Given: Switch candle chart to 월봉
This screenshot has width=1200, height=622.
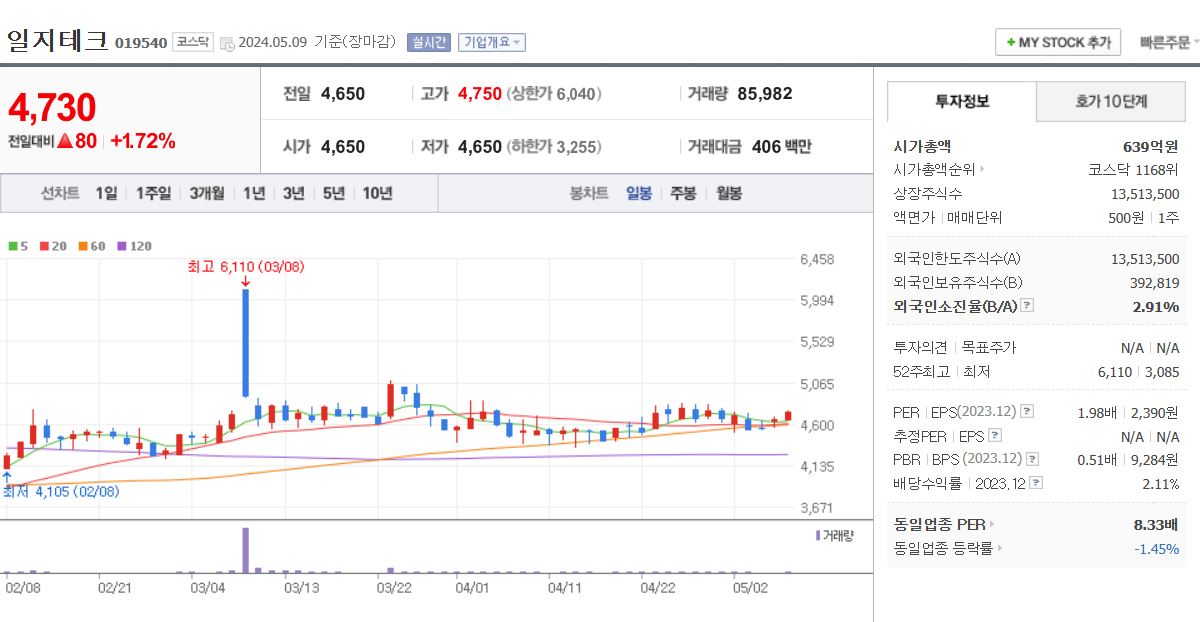Looking at the screenshot, I should (729, 193).
